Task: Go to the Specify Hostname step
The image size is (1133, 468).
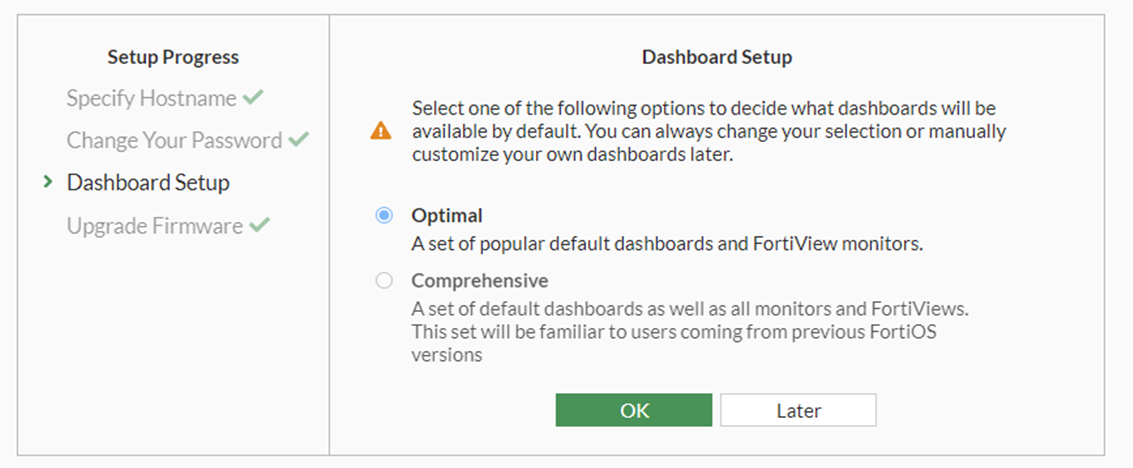Action: (x=151, y=98)
